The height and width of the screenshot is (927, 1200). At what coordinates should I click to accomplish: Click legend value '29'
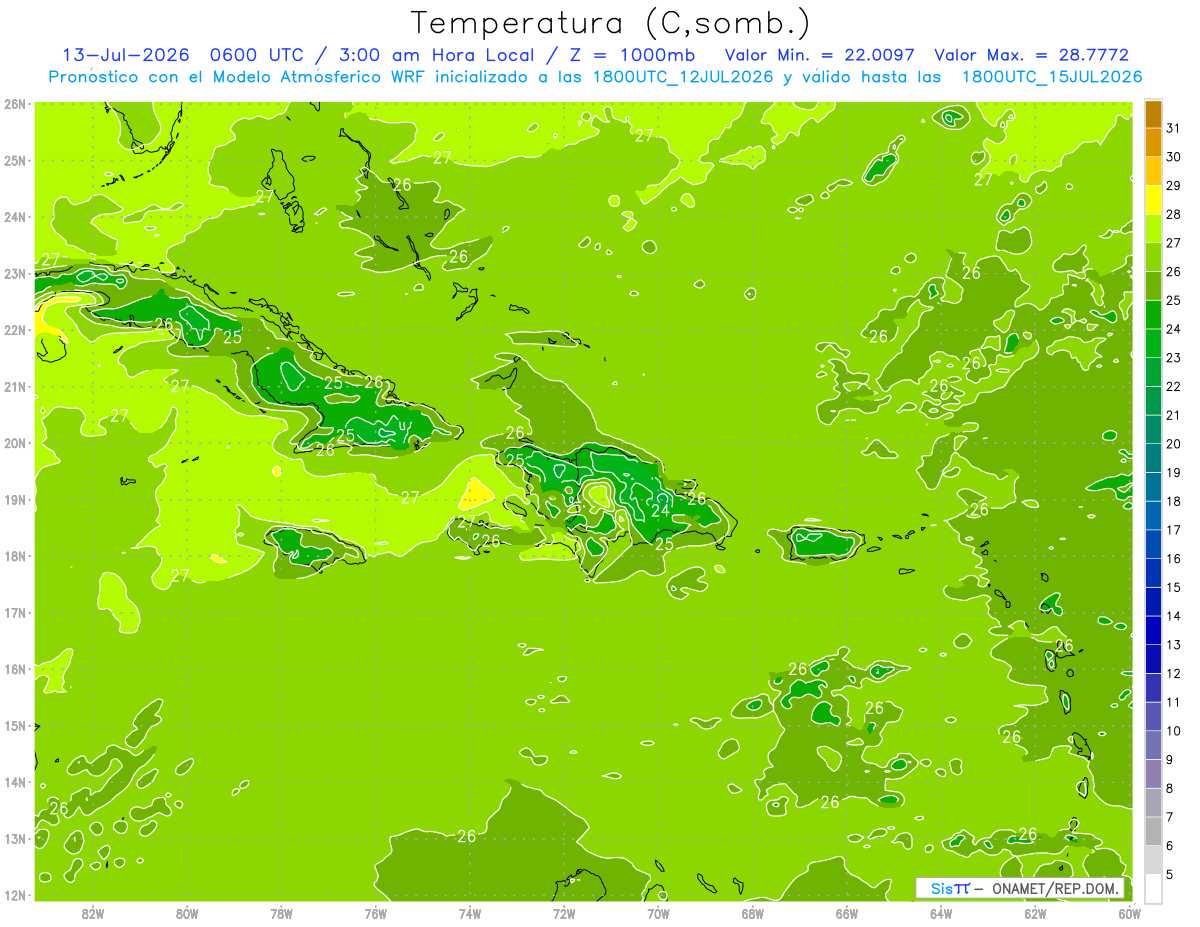tap(1173, 185)
